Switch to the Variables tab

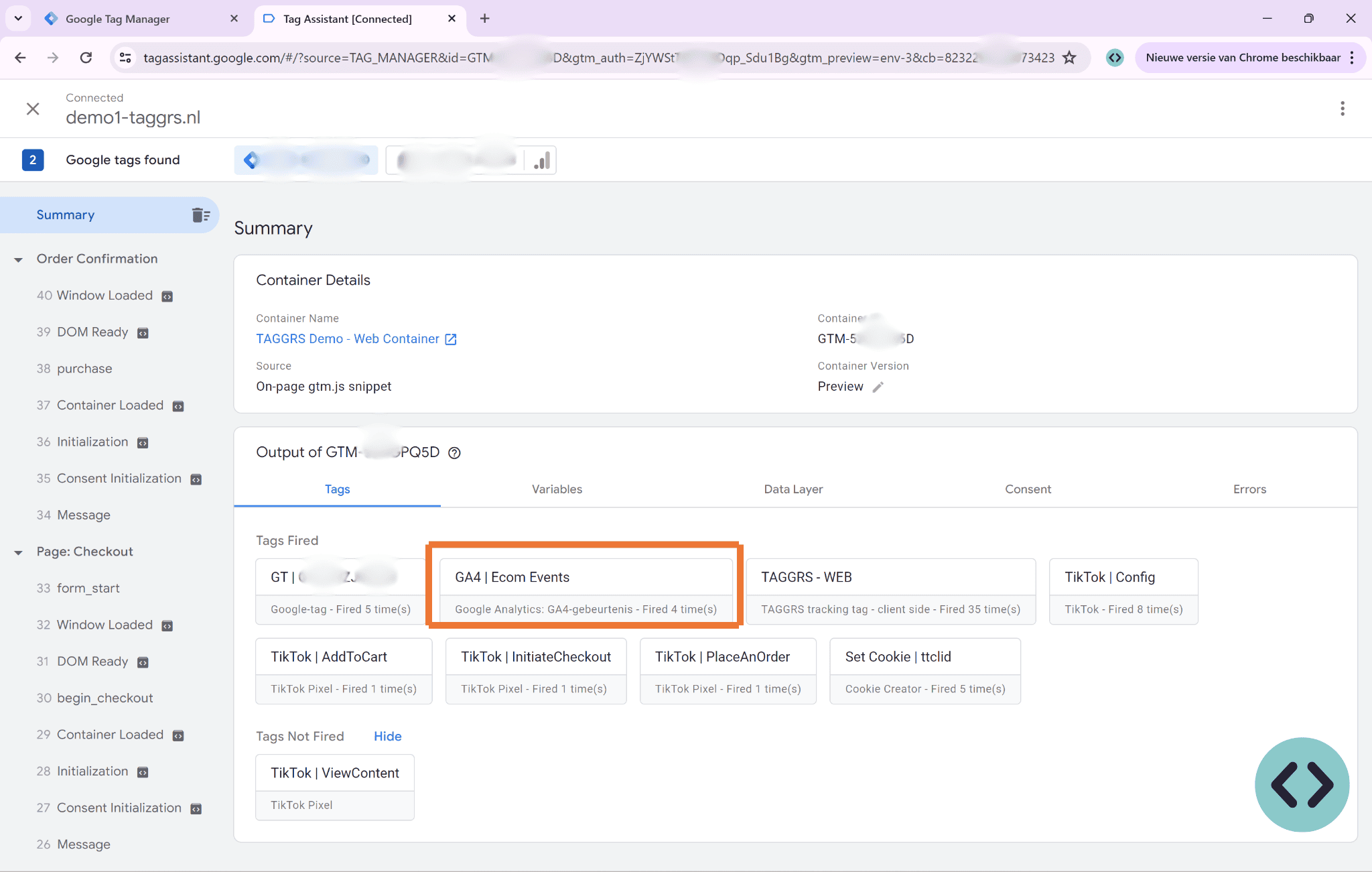(x=557, y=489)
